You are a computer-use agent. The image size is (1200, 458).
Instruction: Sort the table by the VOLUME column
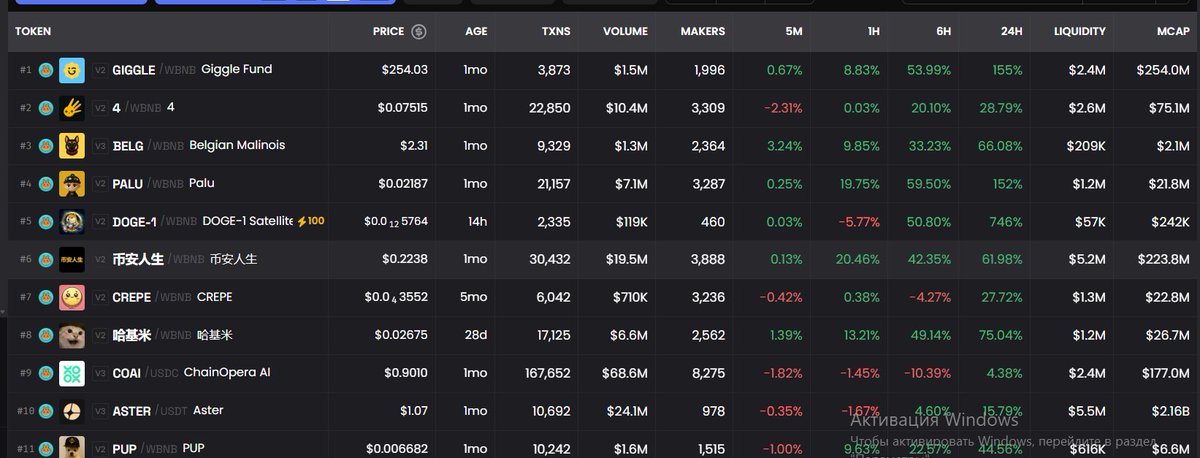coord(625,32)
